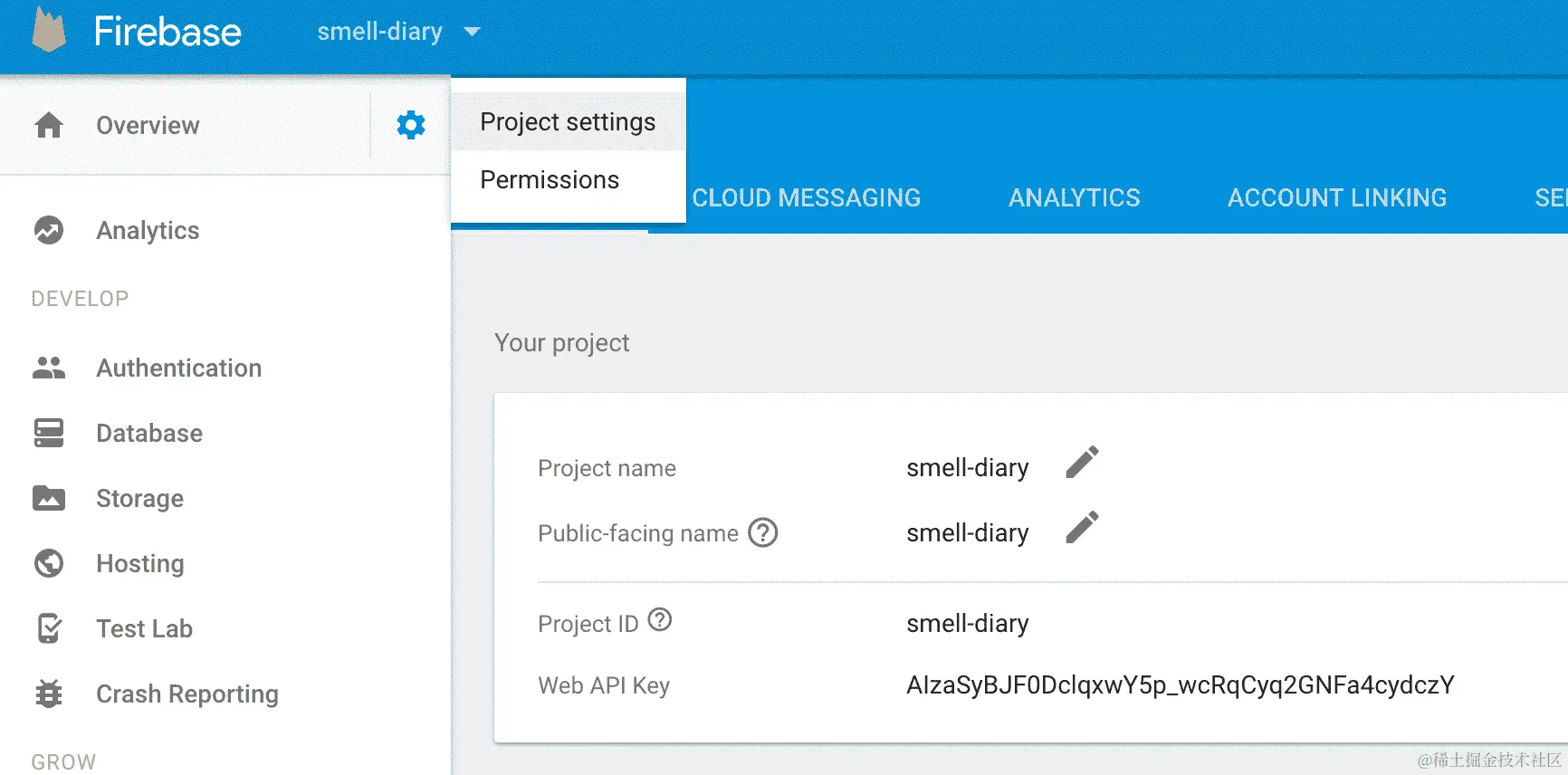The width and height of the screenshot is (1568, 775).
Task: Click the Project name label
Action: (607, 468)
